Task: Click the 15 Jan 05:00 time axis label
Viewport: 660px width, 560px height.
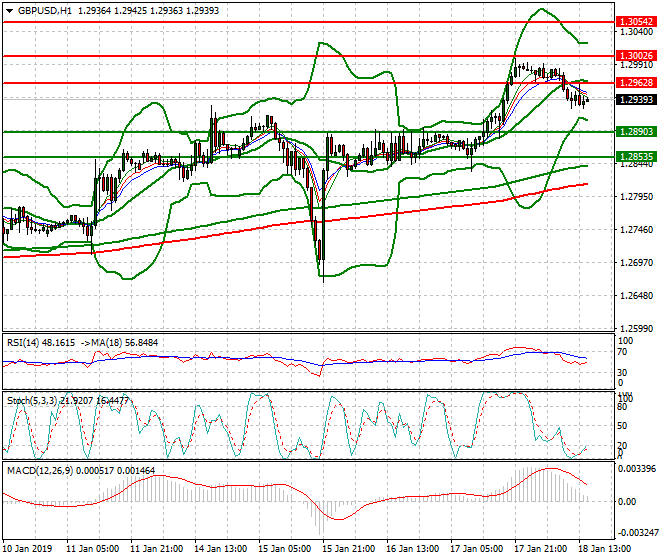Action: 285,549
